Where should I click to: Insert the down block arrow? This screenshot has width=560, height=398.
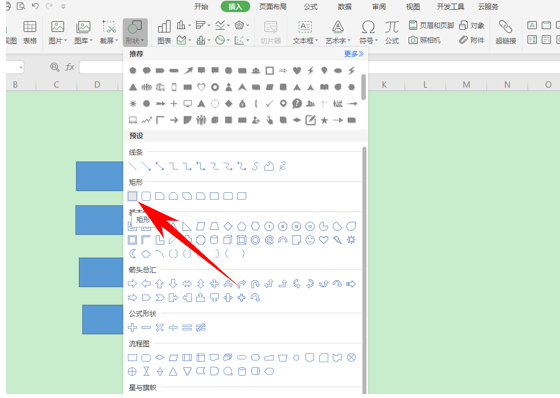point(173,284)
